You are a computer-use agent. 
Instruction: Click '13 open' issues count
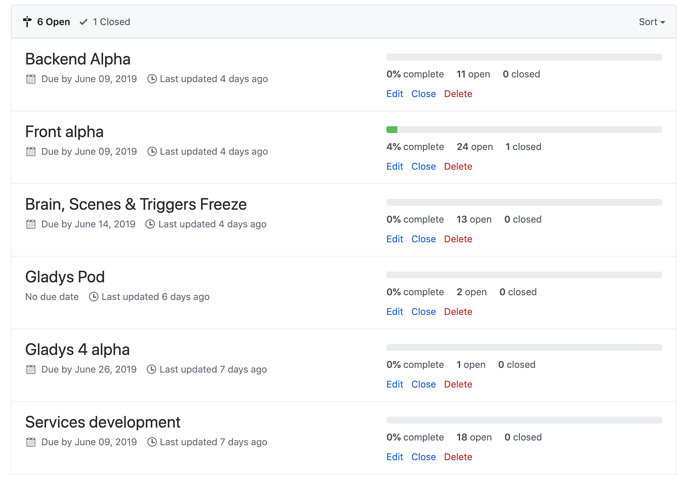(474, 219)
